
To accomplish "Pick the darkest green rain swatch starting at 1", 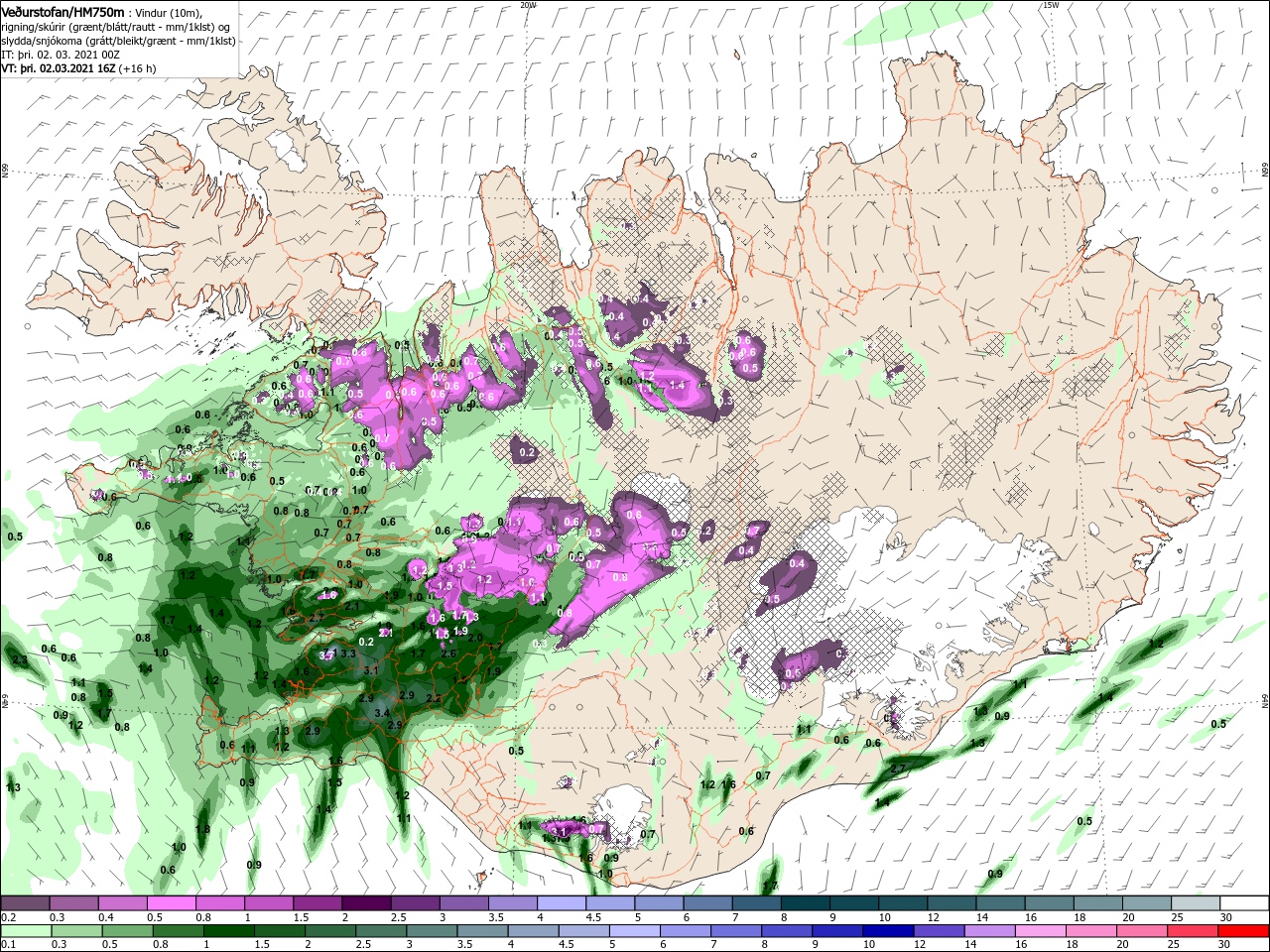I will pyautogui.click(x=228, y=931).
